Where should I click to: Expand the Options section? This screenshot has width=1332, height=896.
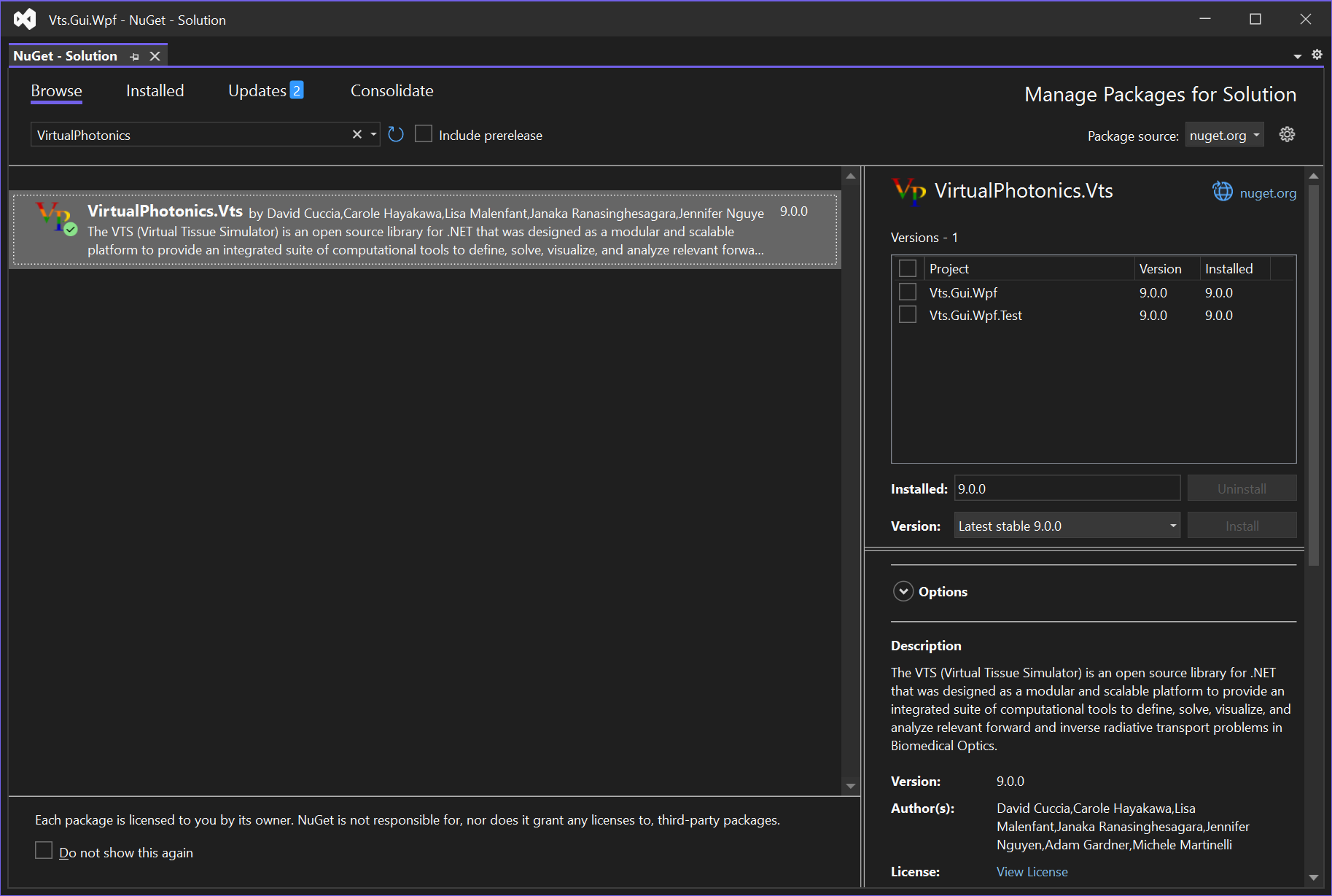point(903,591)
